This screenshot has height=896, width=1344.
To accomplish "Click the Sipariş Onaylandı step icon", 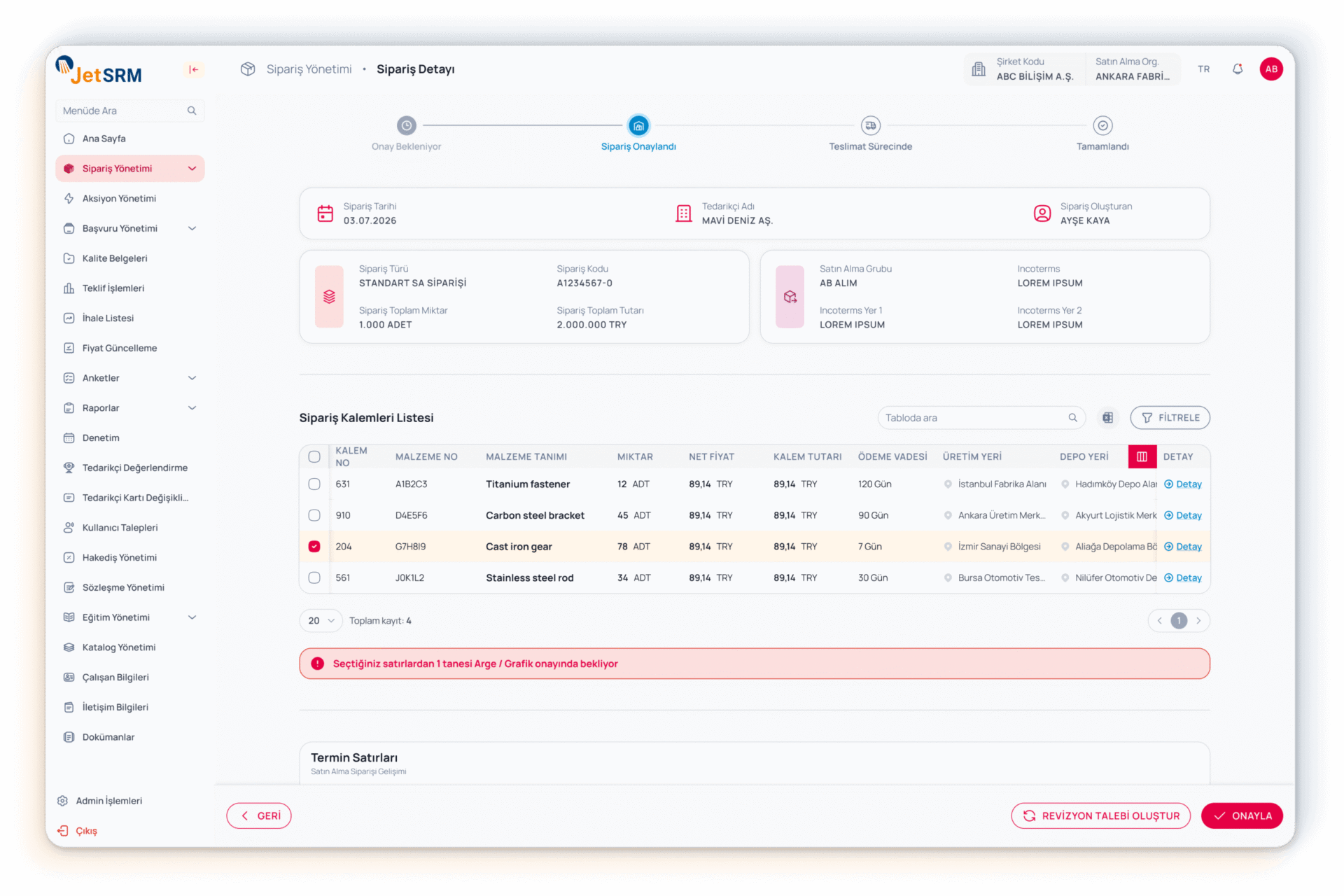I will tap(638, 126).
